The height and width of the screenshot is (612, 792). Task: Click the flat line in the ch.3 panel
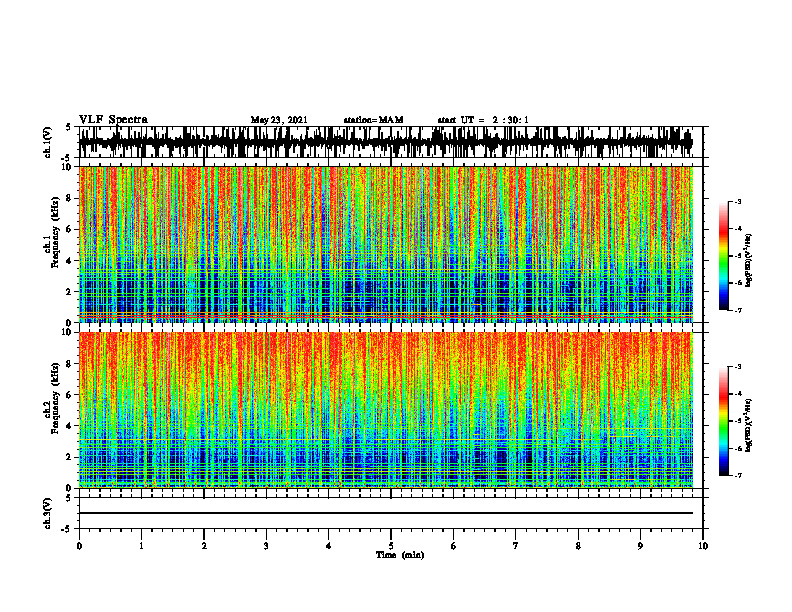tap(385, 513)
